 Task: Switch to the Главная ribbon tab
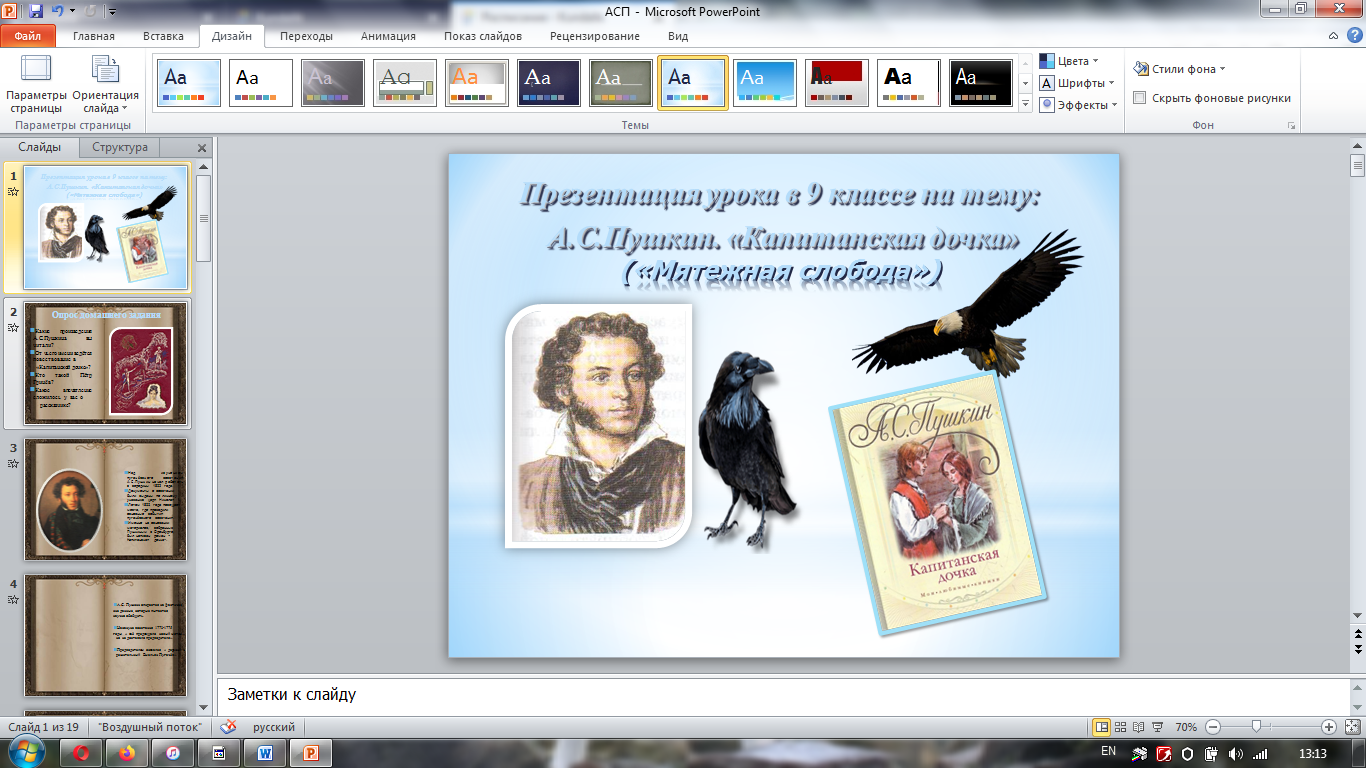[94, 36]
